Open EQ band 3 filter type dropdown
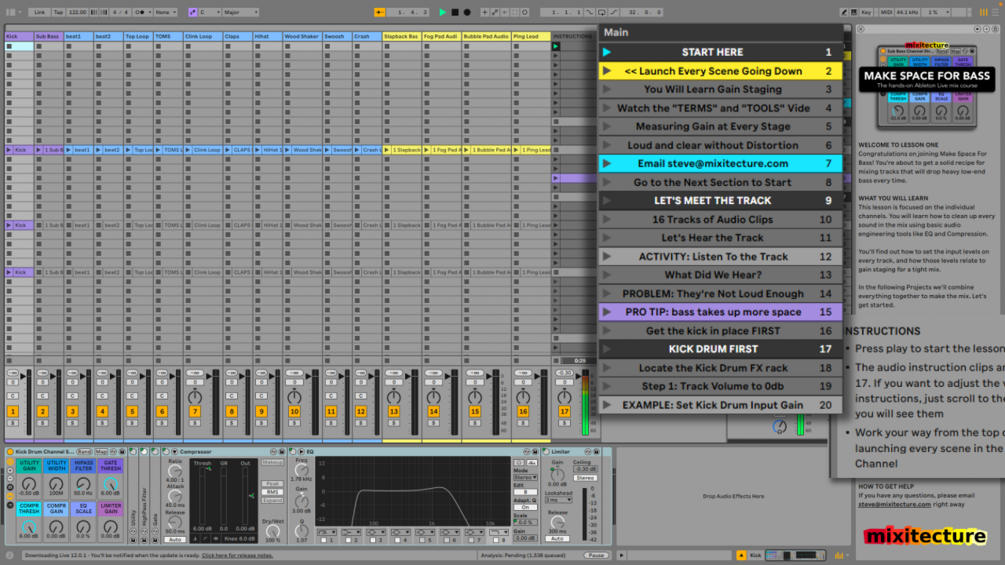Viewport: 1005px width, 565px height. pos(374,532)
